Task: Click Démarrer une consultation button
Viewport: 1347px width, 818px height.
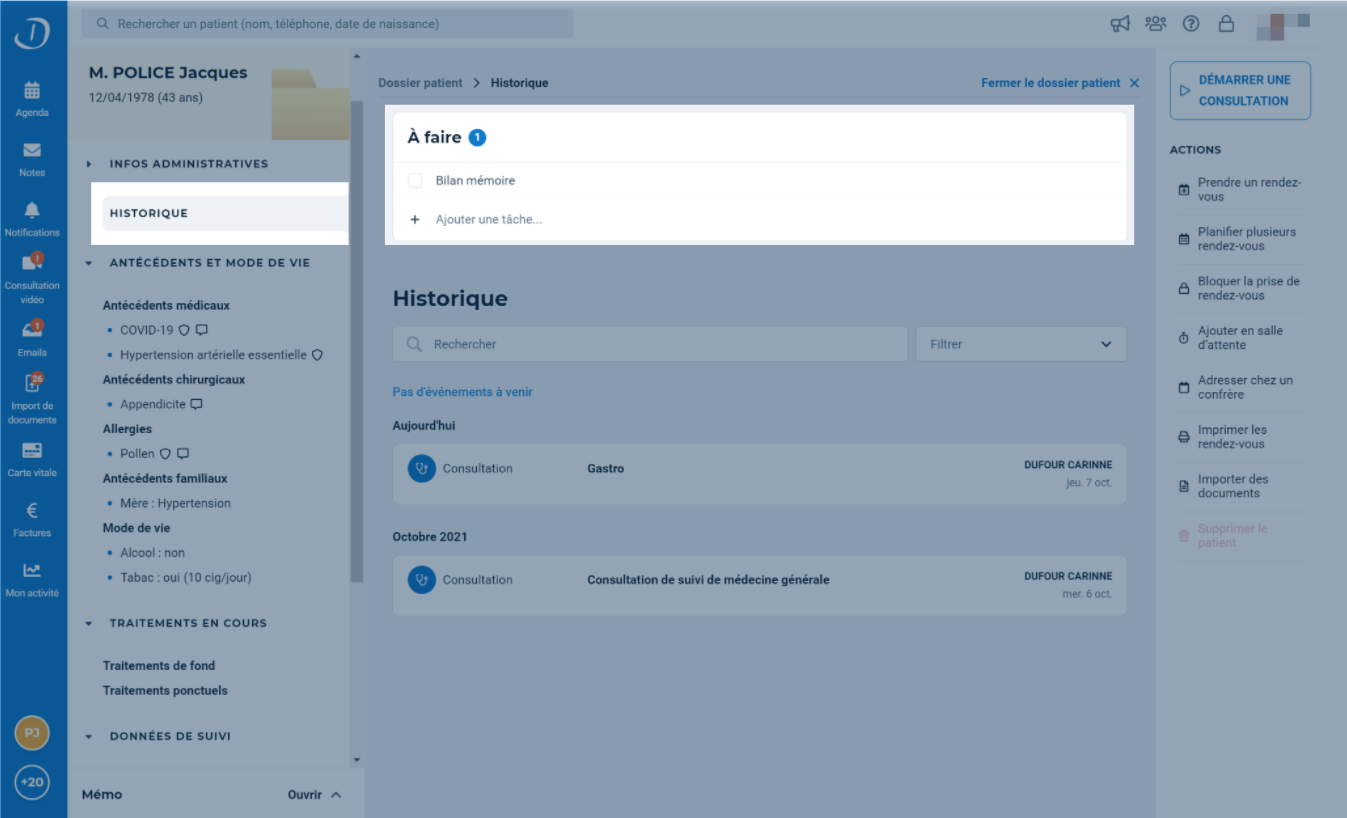Action: click(x=1240, y=90)
